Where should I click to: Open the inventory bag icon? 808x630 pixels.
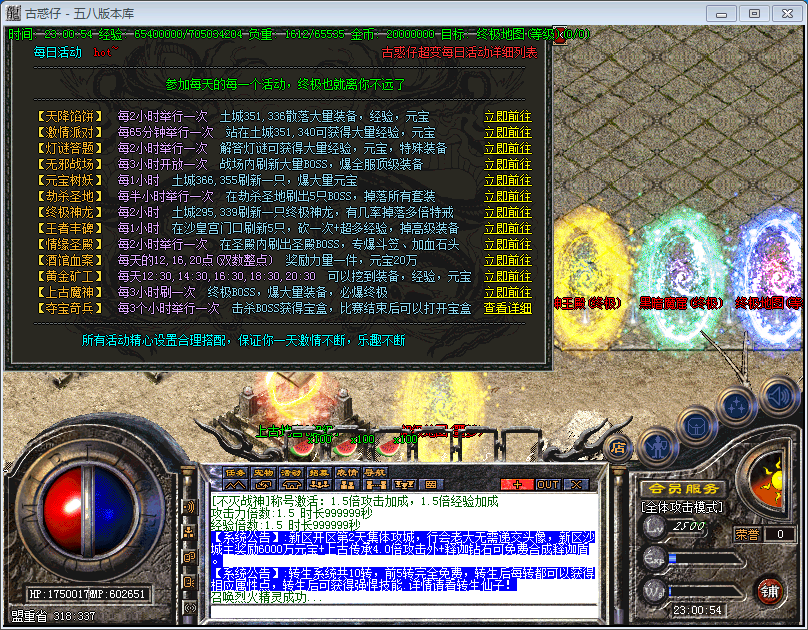coord(696,427)
